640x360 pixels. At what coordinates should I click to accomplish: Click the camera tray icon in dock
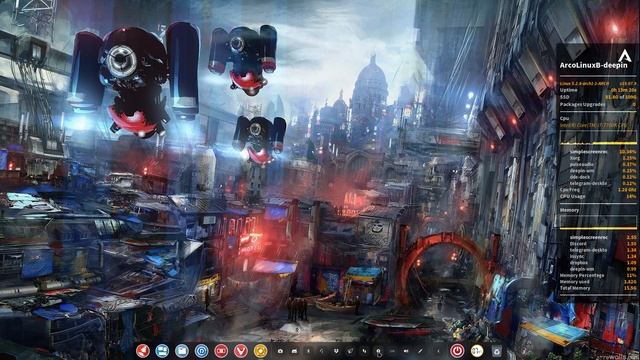coord(280,351)
